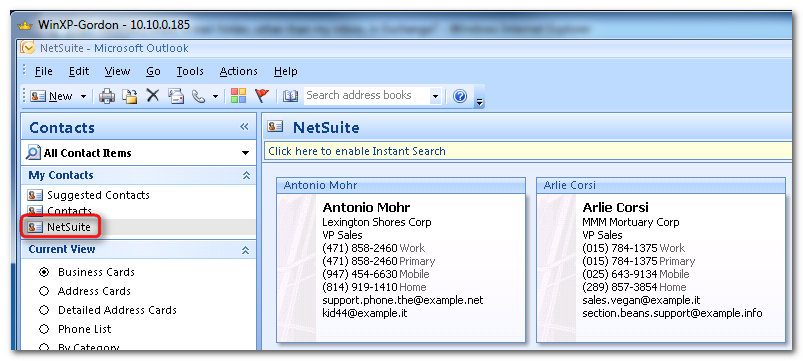This screenshot has height=361, width=803.
Task: Click email sales.vegan@example.it
Action: [641, 300]
